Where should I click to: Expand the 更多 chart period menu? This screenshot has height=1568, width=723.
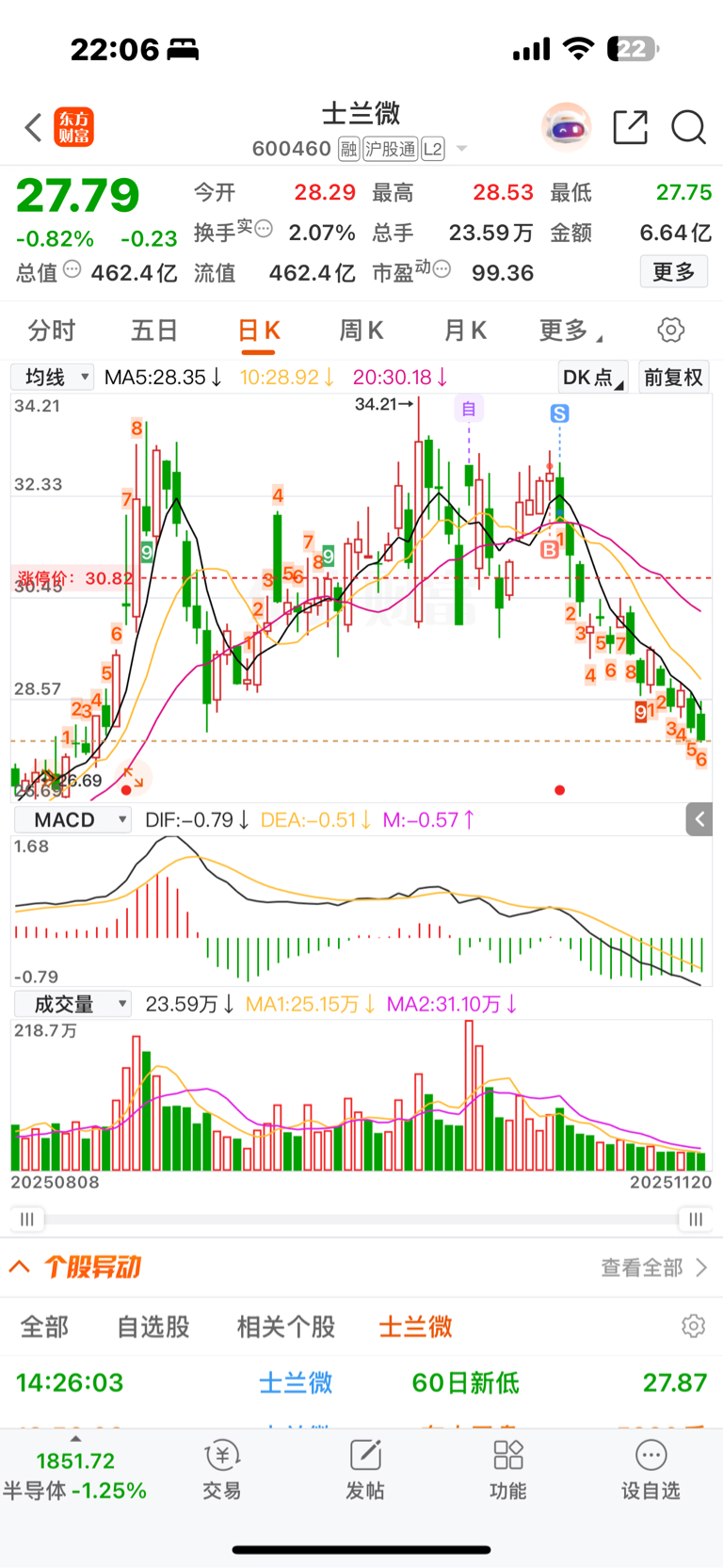pos(570,331)
